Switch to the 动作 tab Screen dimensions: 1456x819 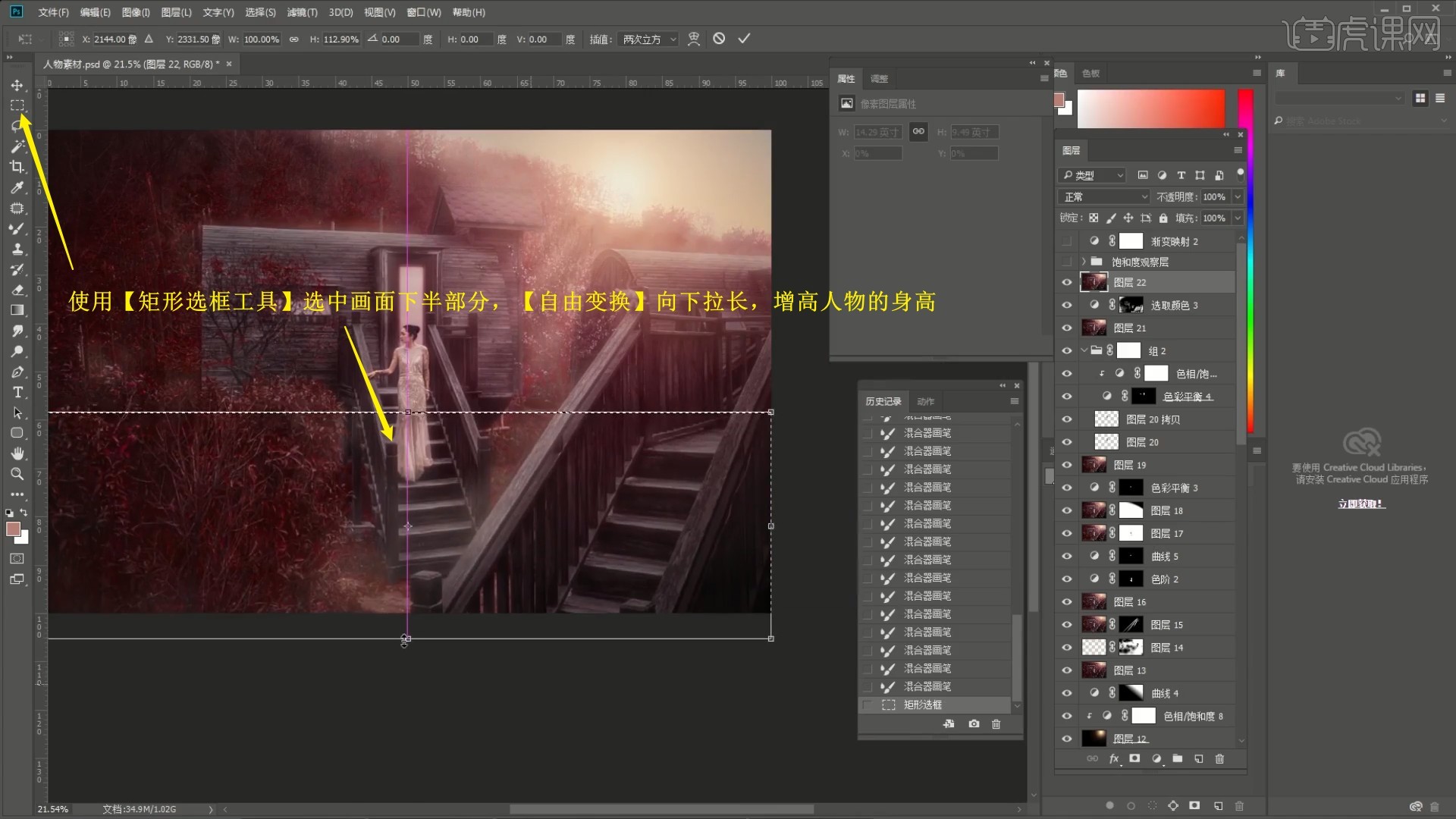tap(925, 401)
